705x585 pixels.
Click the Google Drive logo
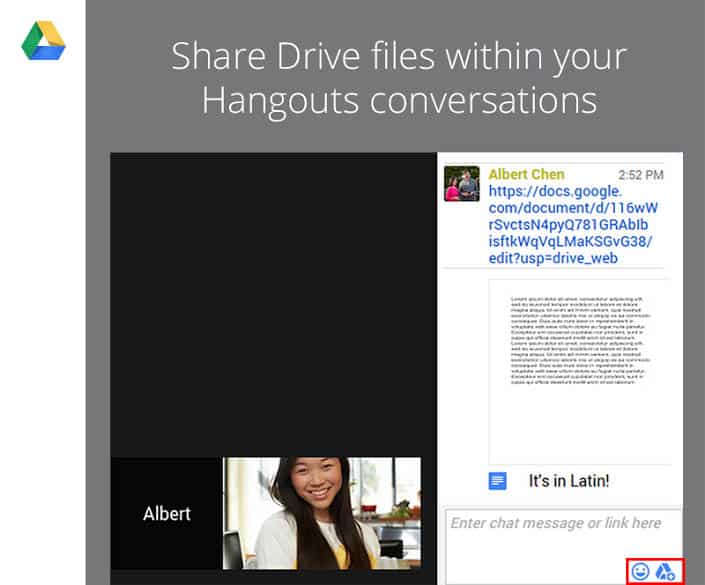coord(43,40)
